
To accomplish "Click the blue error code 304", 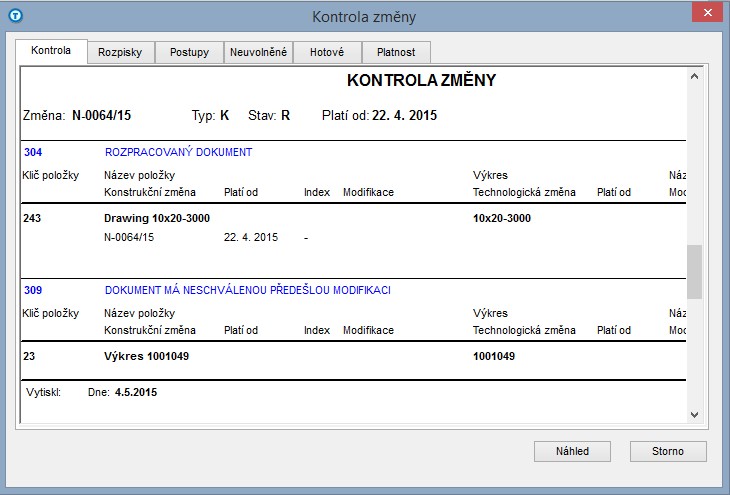I will 32,152.
